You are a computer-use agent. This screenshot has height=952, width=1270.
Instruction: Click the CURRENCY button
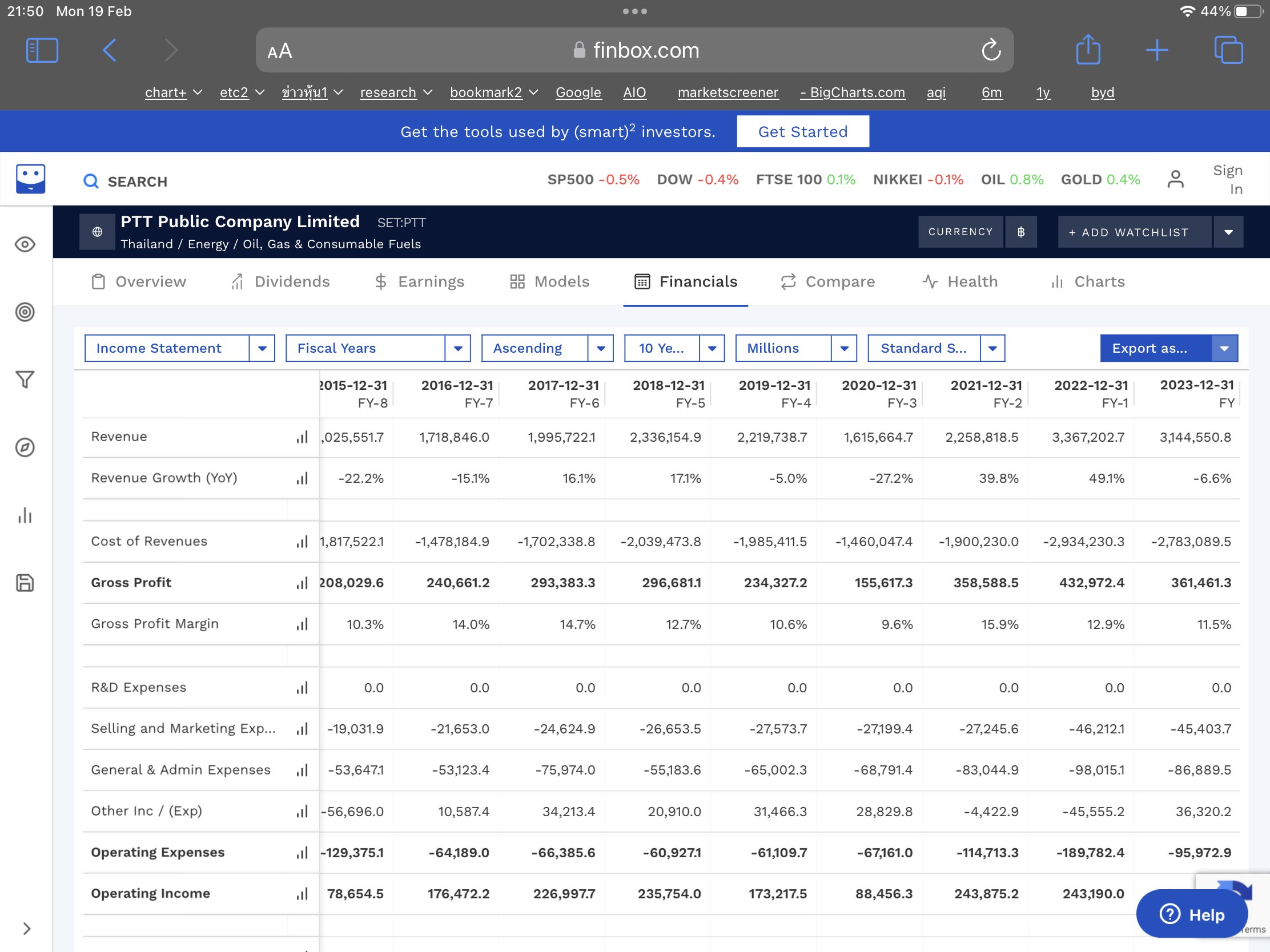(x=960, y=232)
